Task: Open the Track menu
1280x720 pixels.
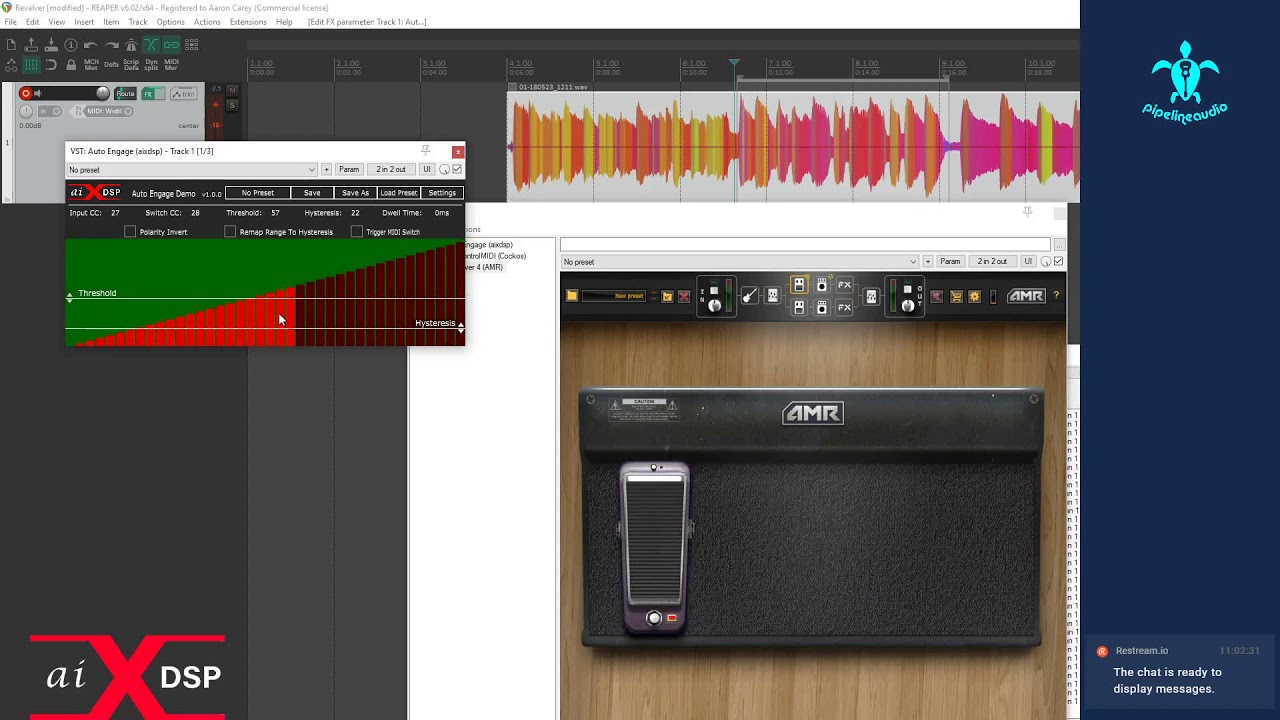Action: coord(138,22)
